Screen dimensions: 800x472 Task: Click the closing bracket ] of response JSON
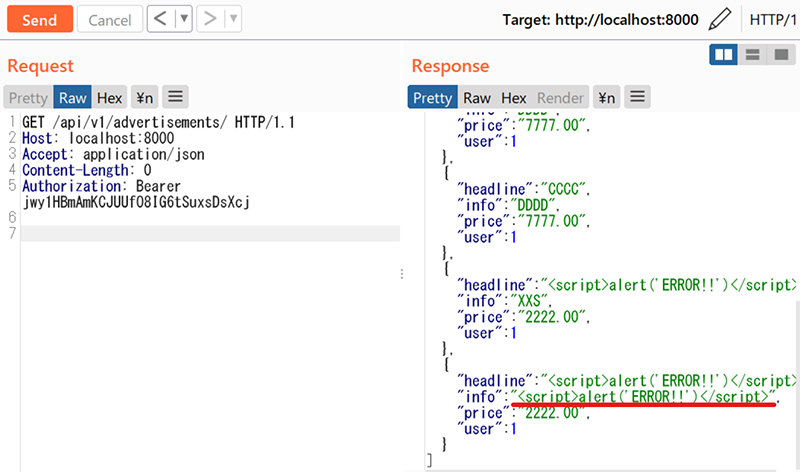pyautogui.click(x=430, y=460)
